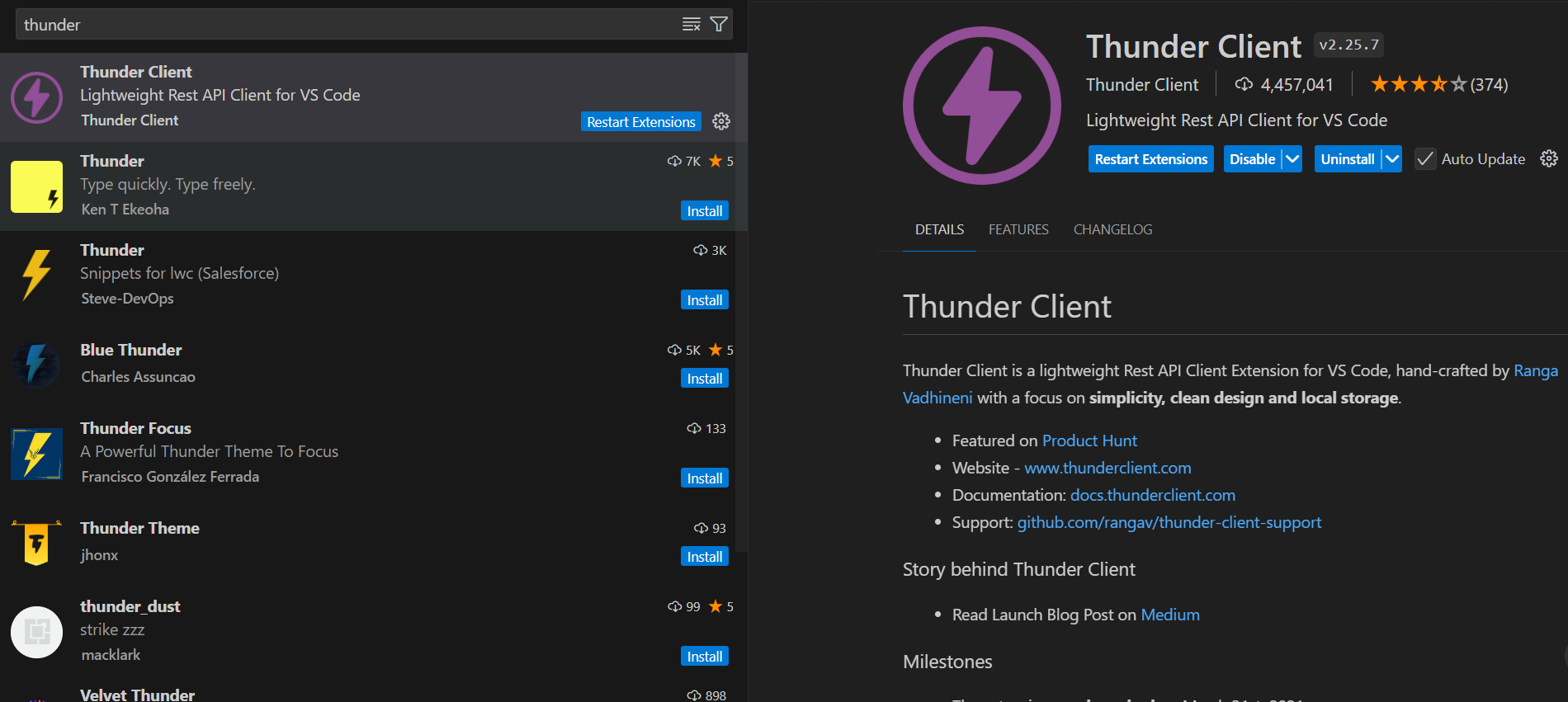The image size is (1568, 702).
Task: Open the Product Hunt link
Action: pos(1089,441)
